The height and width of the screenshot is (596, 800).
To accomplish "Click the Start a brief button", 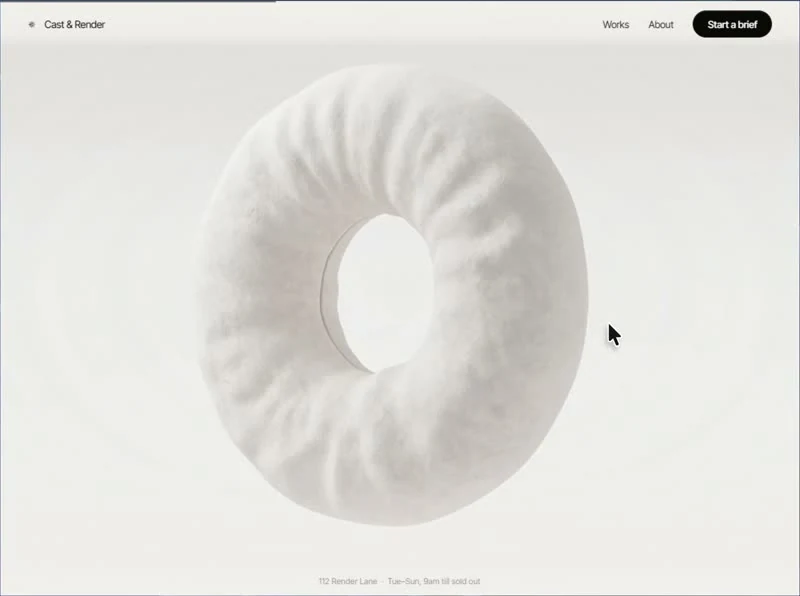I will point(732,24).
